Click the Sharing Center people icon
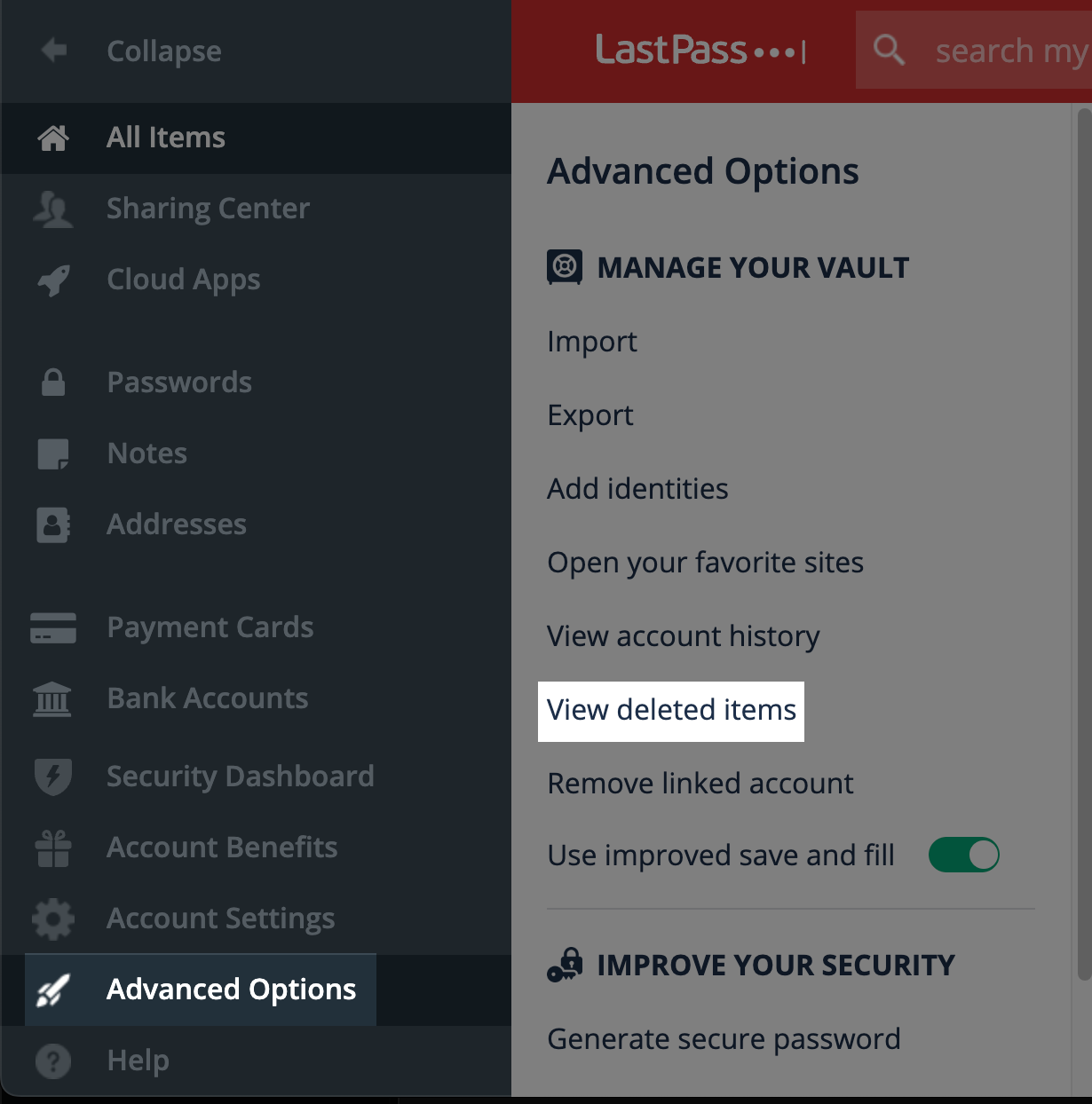Screen dimensions: 1092x1104 tap(53, 209)
